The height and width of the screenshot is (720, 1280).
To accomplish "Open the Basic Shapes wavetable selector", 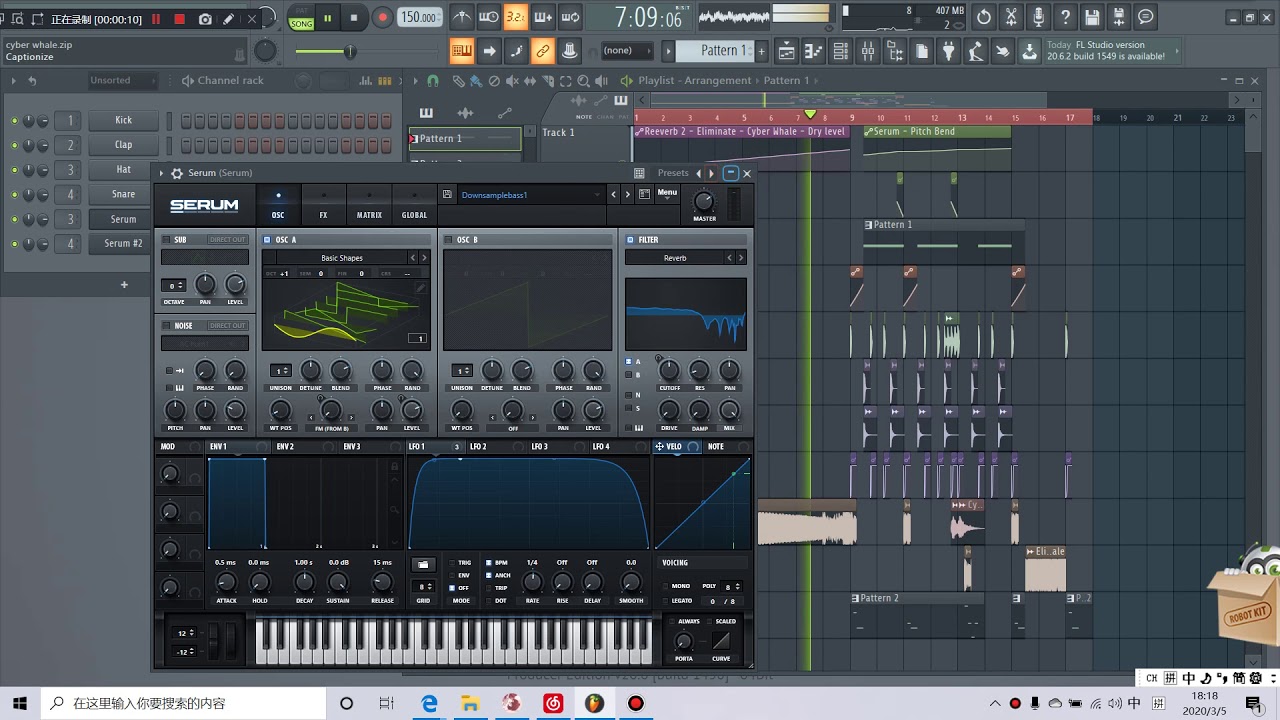I will click(342, 258).
